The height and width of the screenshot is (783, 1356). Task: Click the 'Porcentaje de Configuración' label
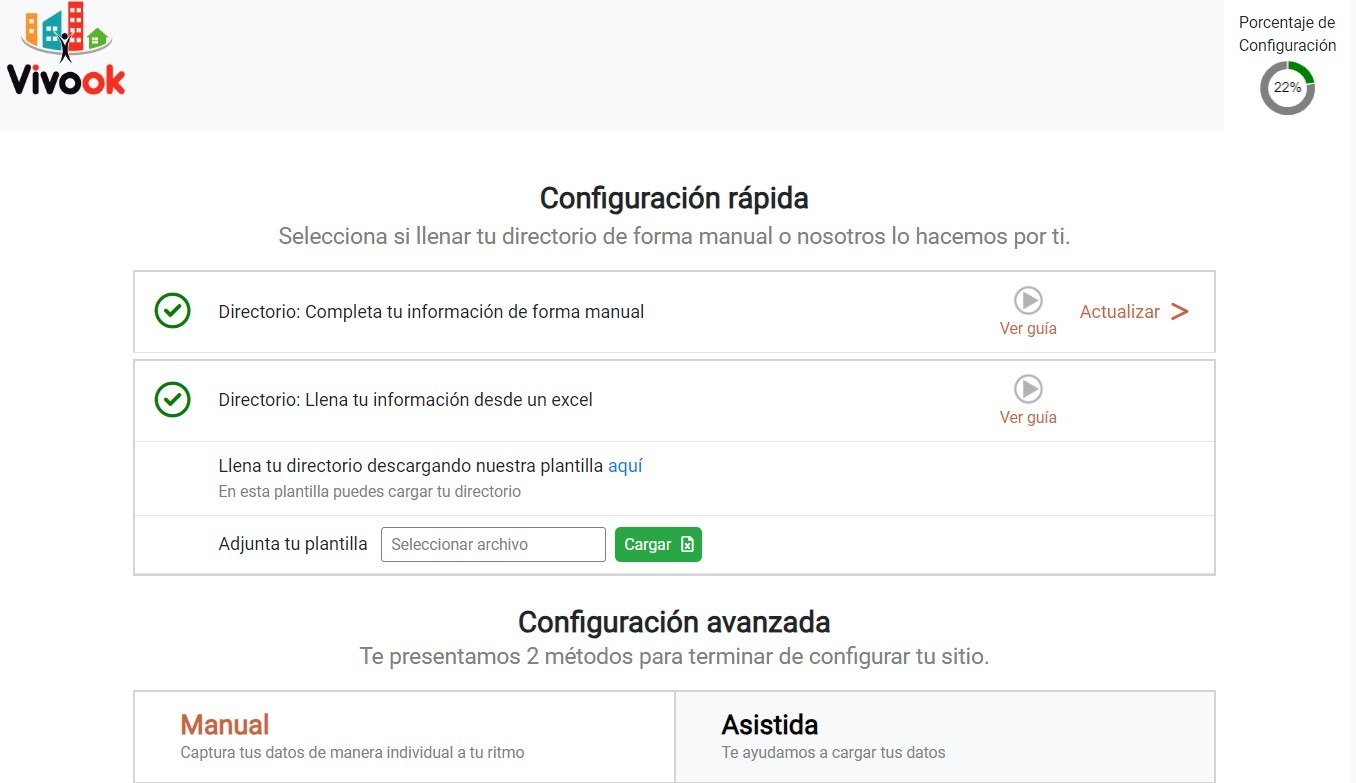click(1287, 34)
